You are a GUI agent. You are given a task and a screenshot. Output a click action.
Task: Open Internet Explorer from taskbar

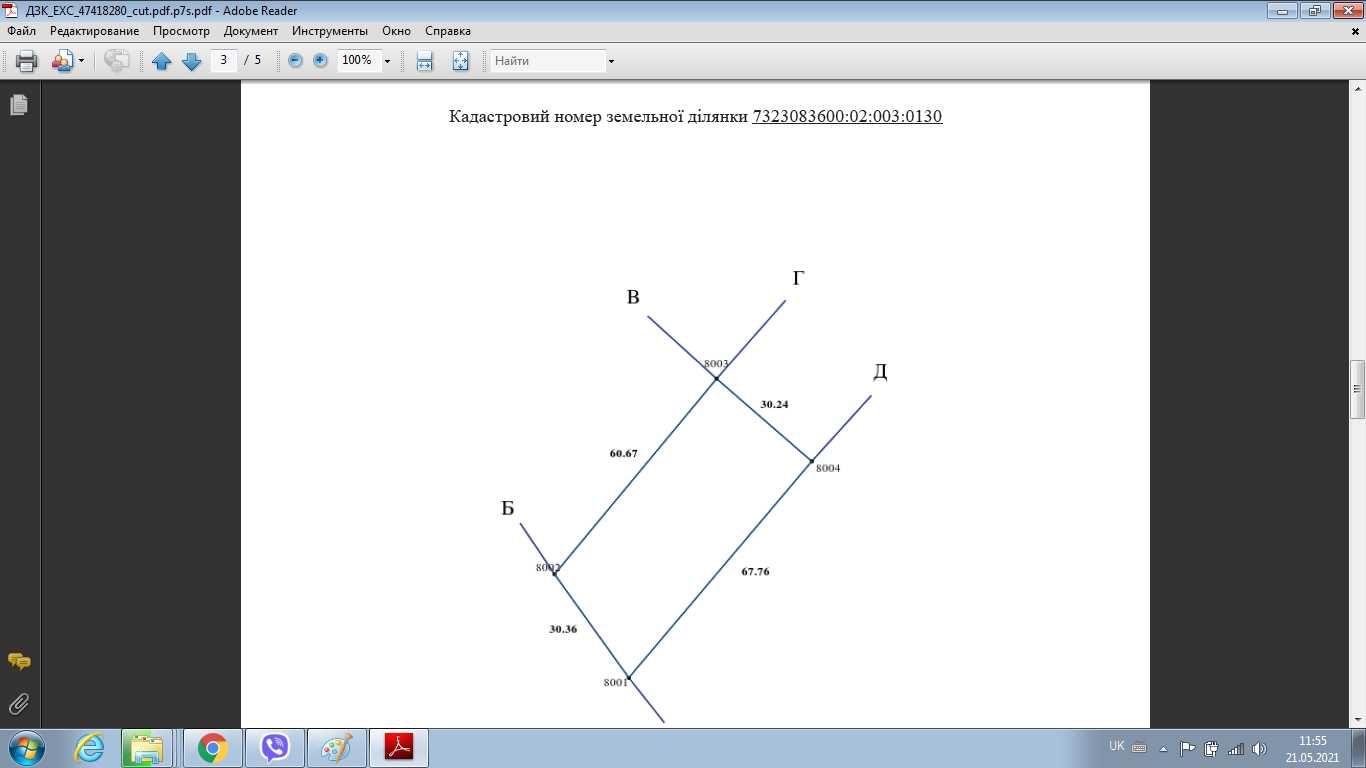pyautogui.click(x=90, y=748)
